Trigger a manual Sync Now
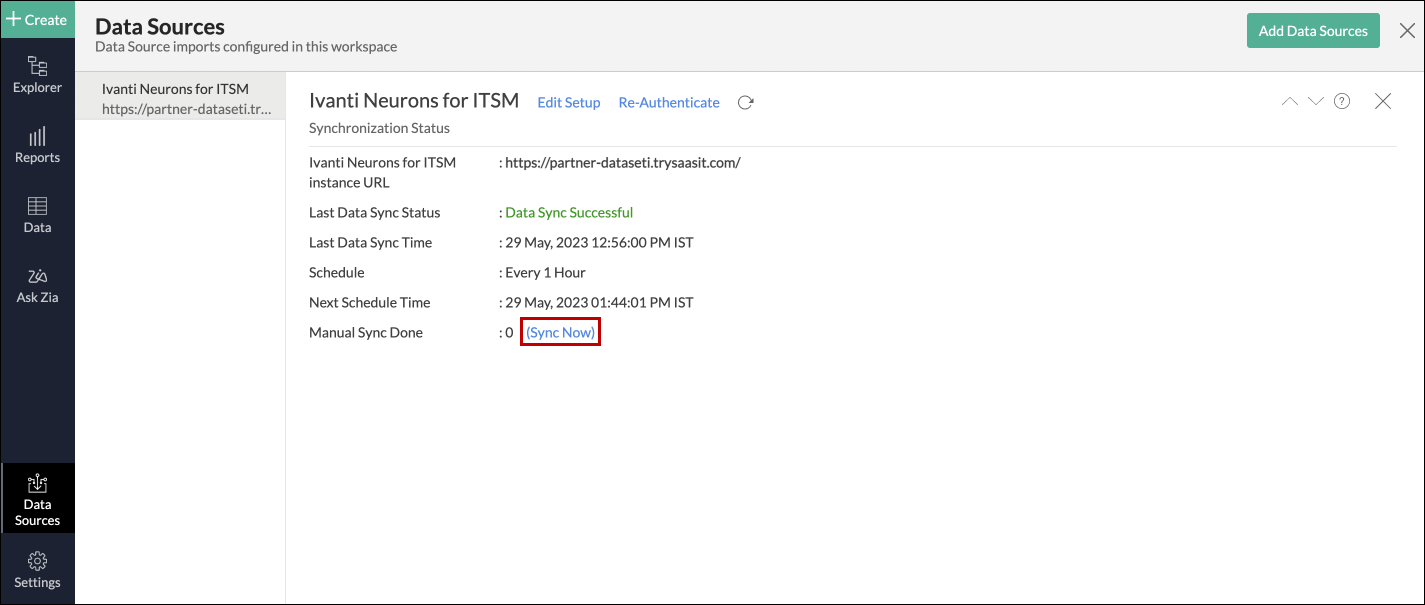This screenshot has width=1425, height=605. coord(560,331)
